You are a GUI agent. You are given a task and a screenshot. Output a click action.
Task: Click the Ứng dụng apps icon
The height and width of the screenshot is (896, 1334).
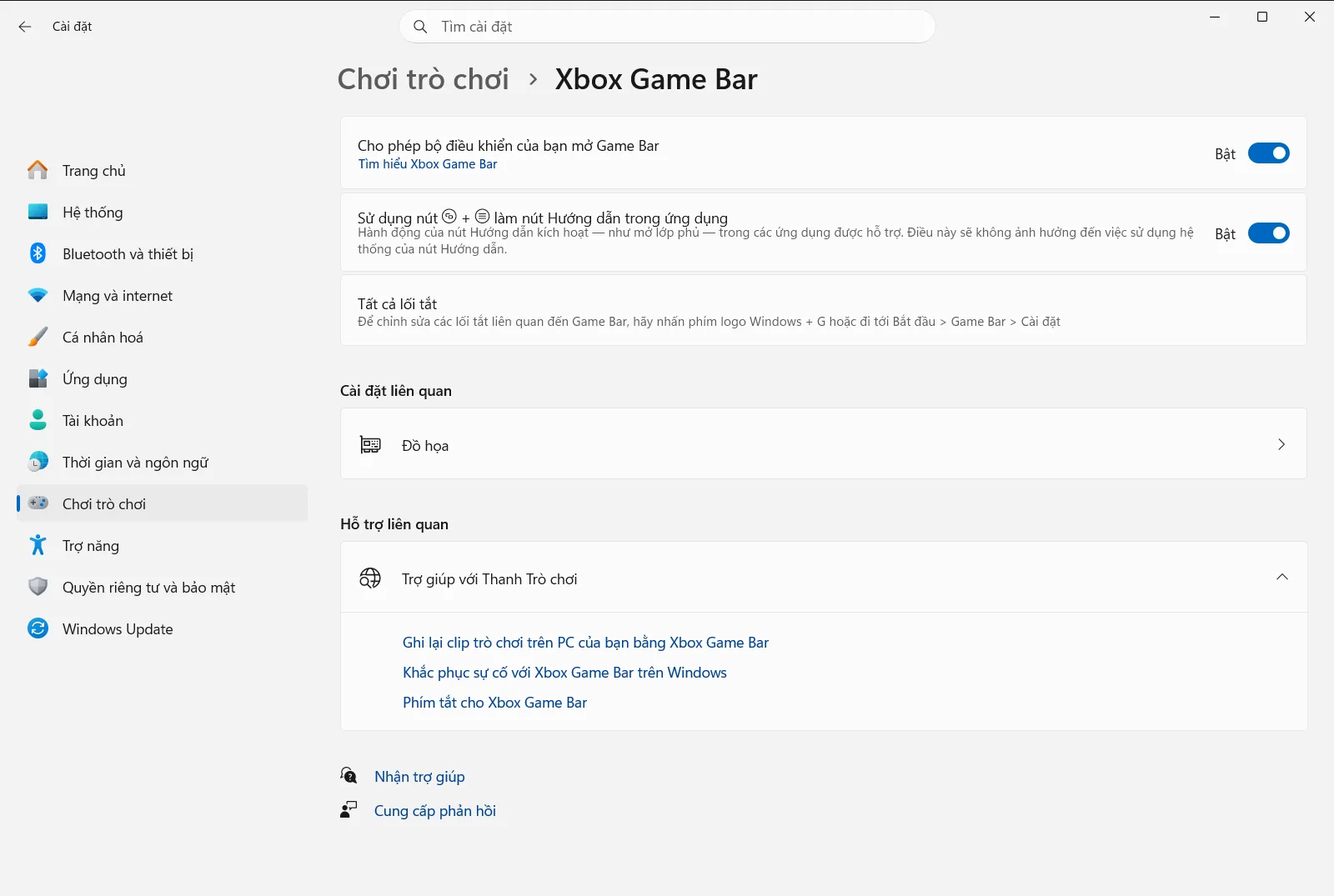pos(38,378)
